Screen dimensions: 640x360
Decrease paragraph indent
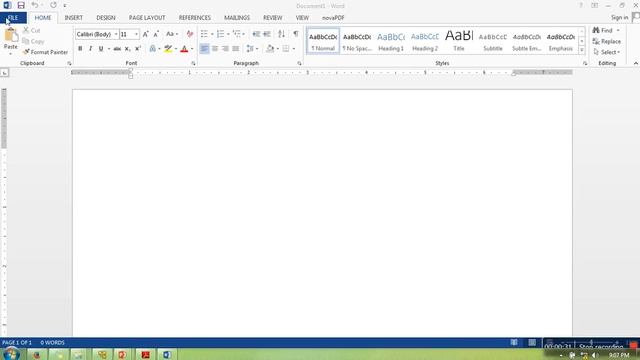256,34
